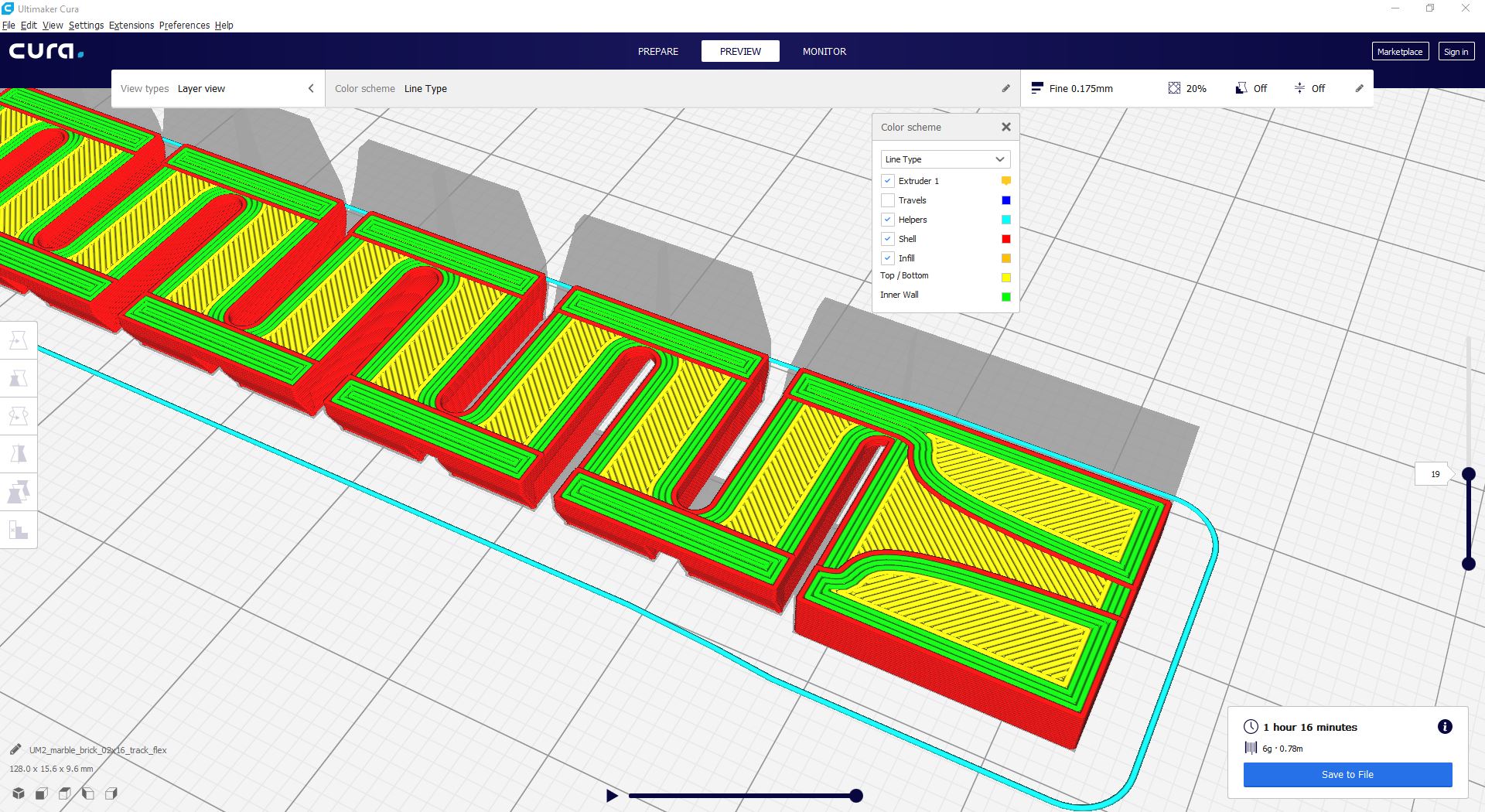Click the infill 20% icon

coord(1174,88)
